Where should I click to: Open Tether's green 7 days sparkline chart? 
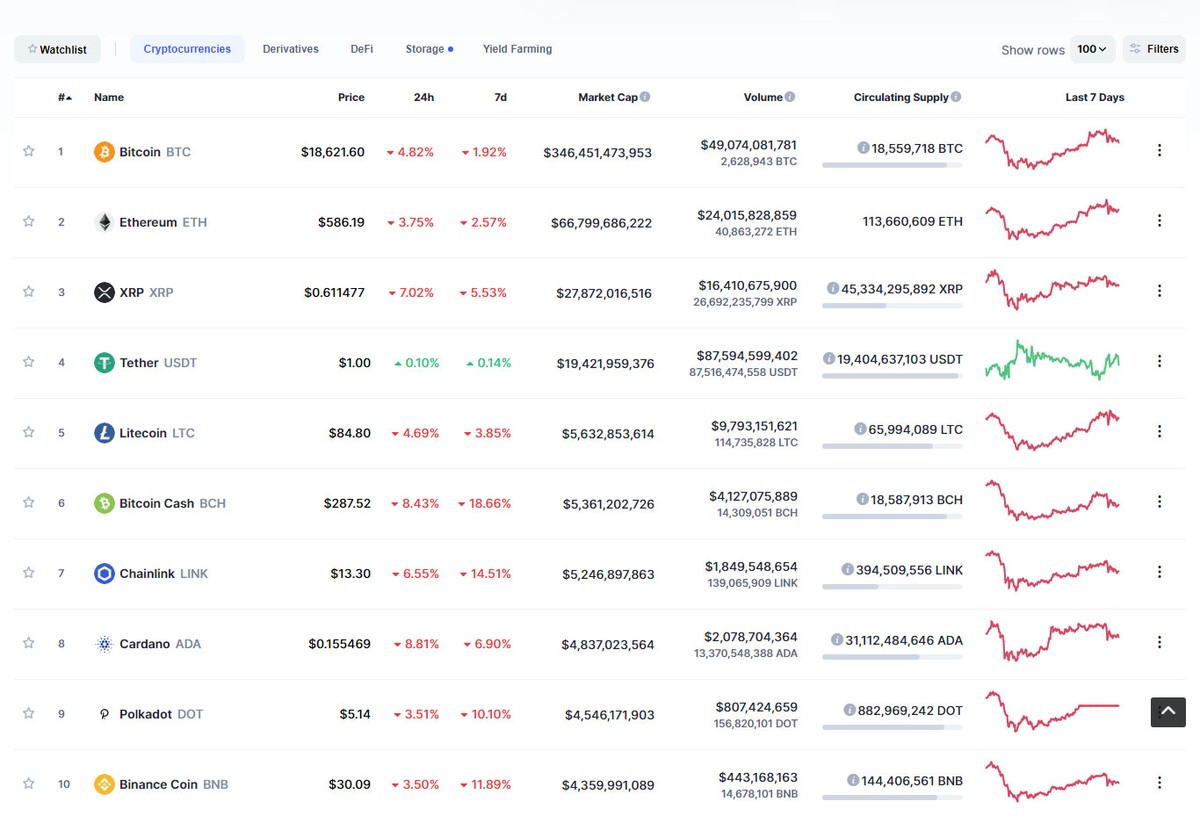(1052, 361)
